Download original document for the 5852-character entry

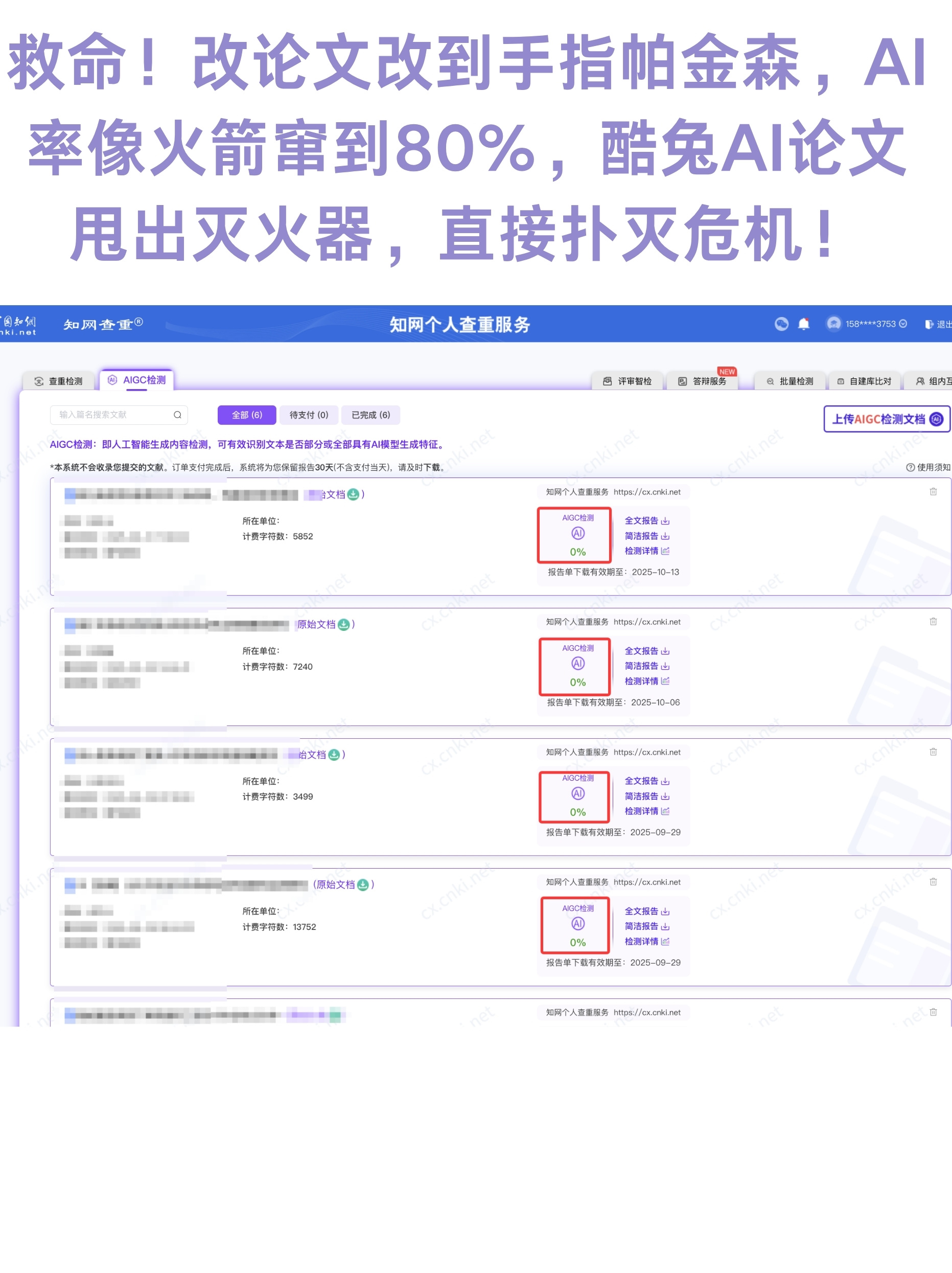(353, 494)
